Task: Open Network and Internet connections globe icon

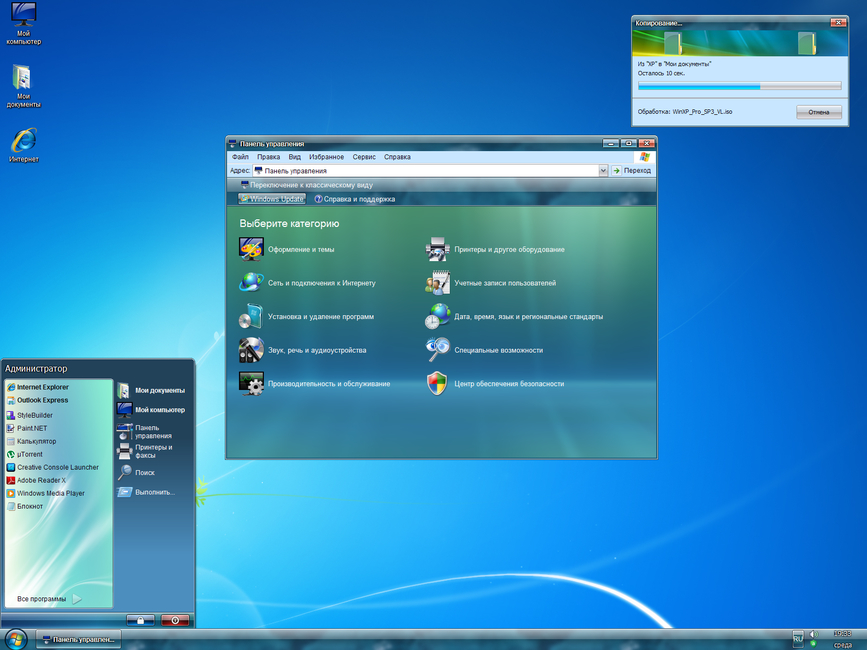Action: click(x=251, y=282)
